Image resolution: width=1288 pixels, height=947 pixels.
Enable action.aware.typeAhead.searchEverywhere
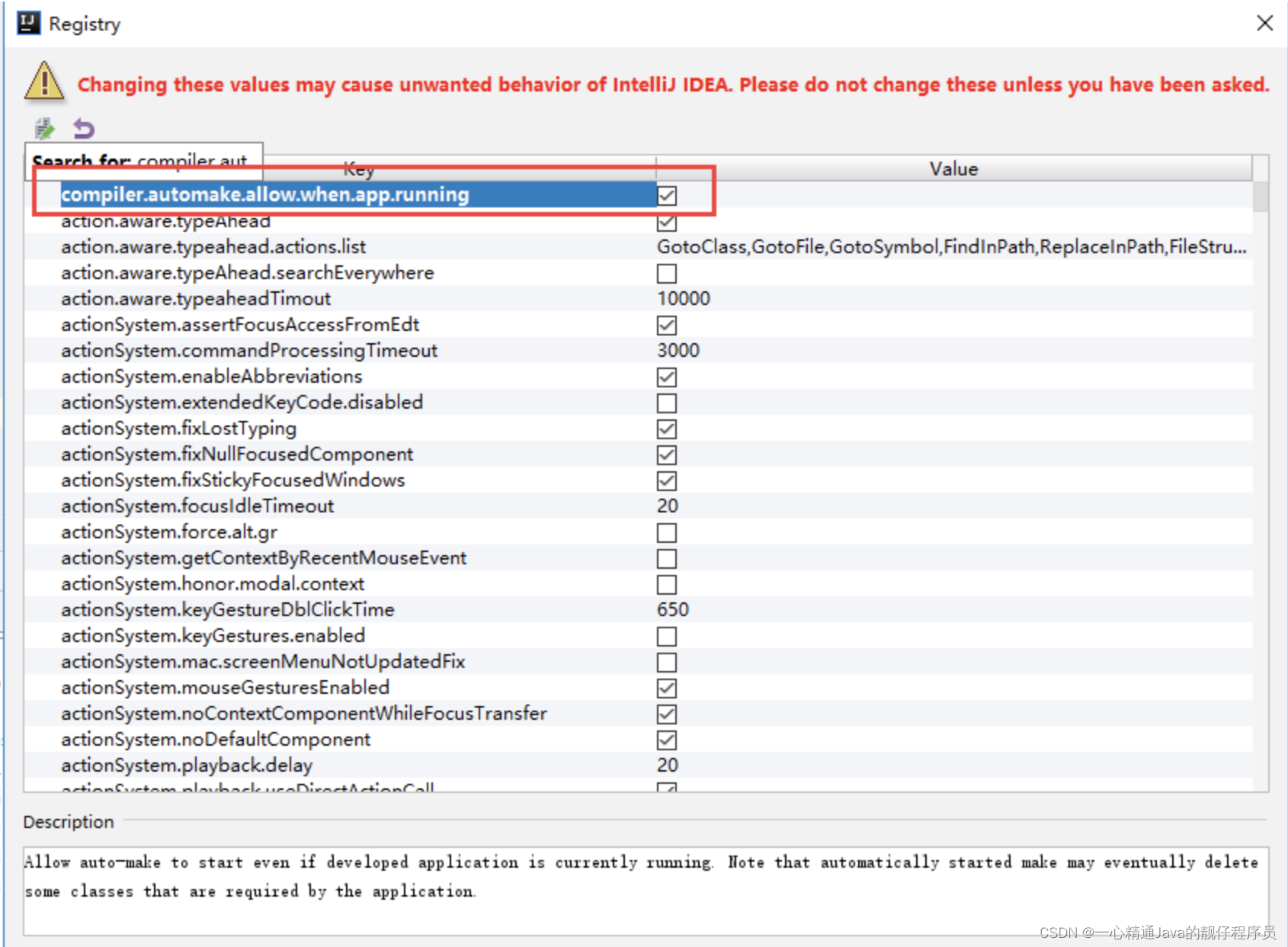[x=667, y=273]
